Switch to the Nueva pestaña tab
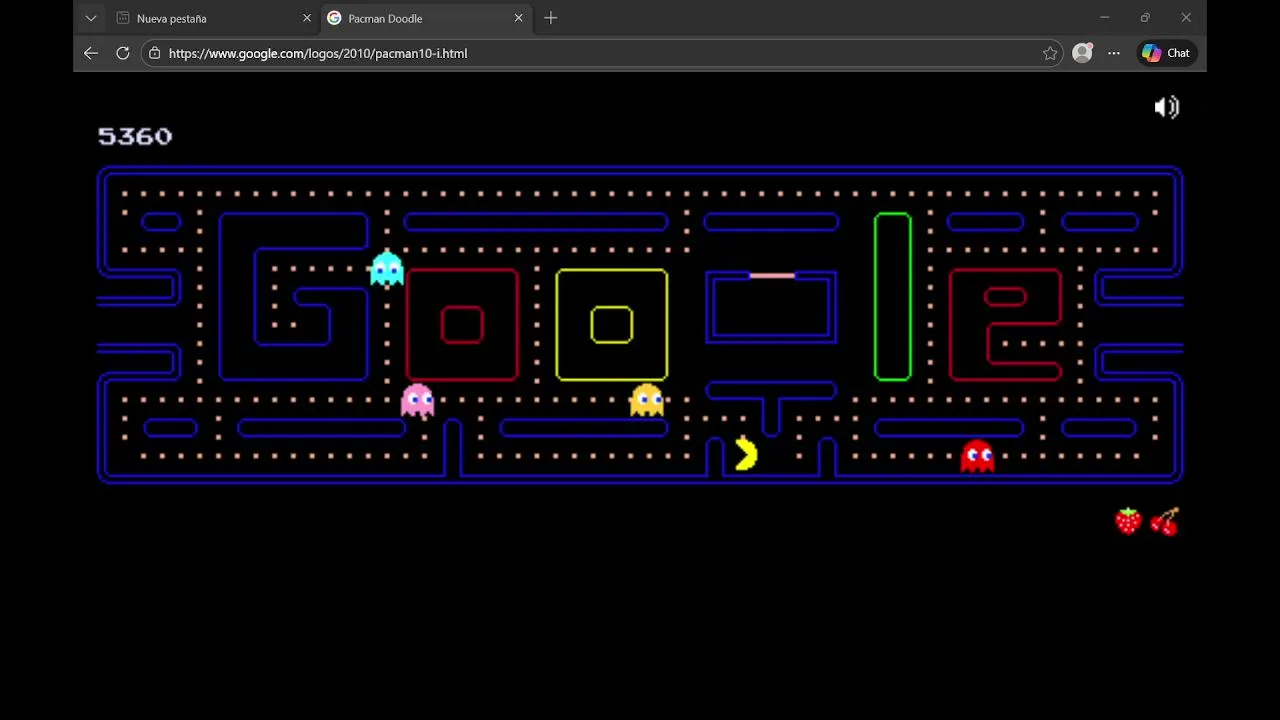Image resolution: width=1280 pixels, height=720 pixels. tap(211, 18)
